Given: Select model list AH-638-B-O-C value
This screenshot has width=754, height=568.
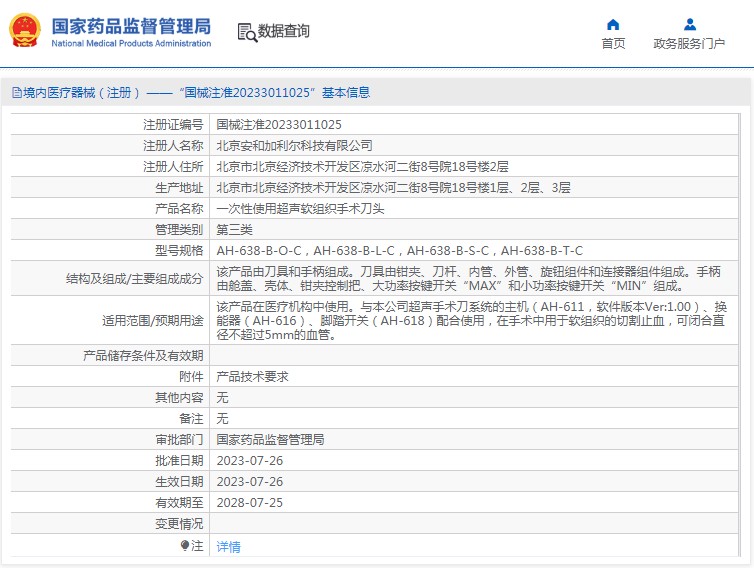Looking at the screenshot, I should tap(400, 251).
